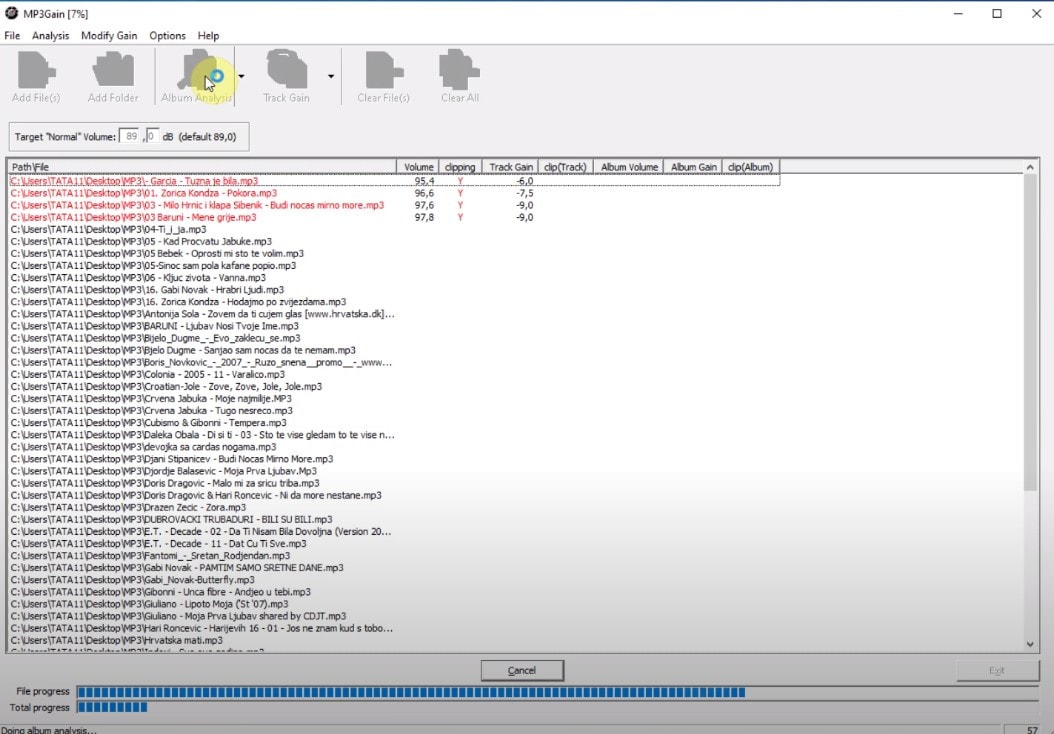Click the list scrollbar up arrow
Viewport: 1054px width, 734px height.
click(1030, 167)
